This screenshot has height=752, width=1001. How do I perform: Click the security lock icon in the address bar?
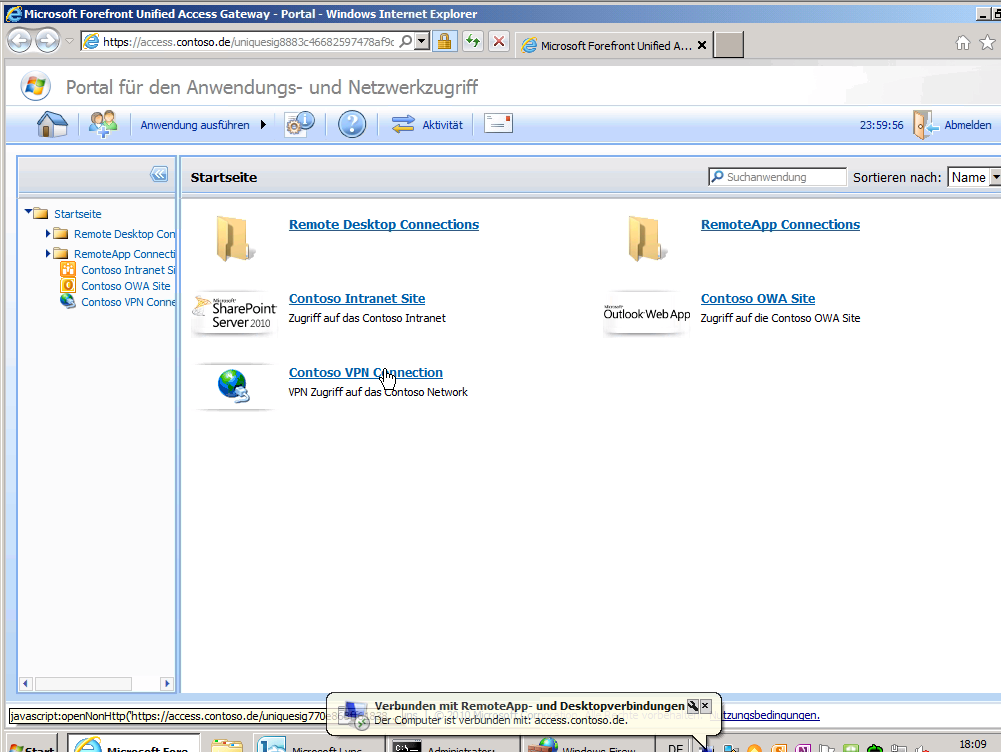point(444,42)
